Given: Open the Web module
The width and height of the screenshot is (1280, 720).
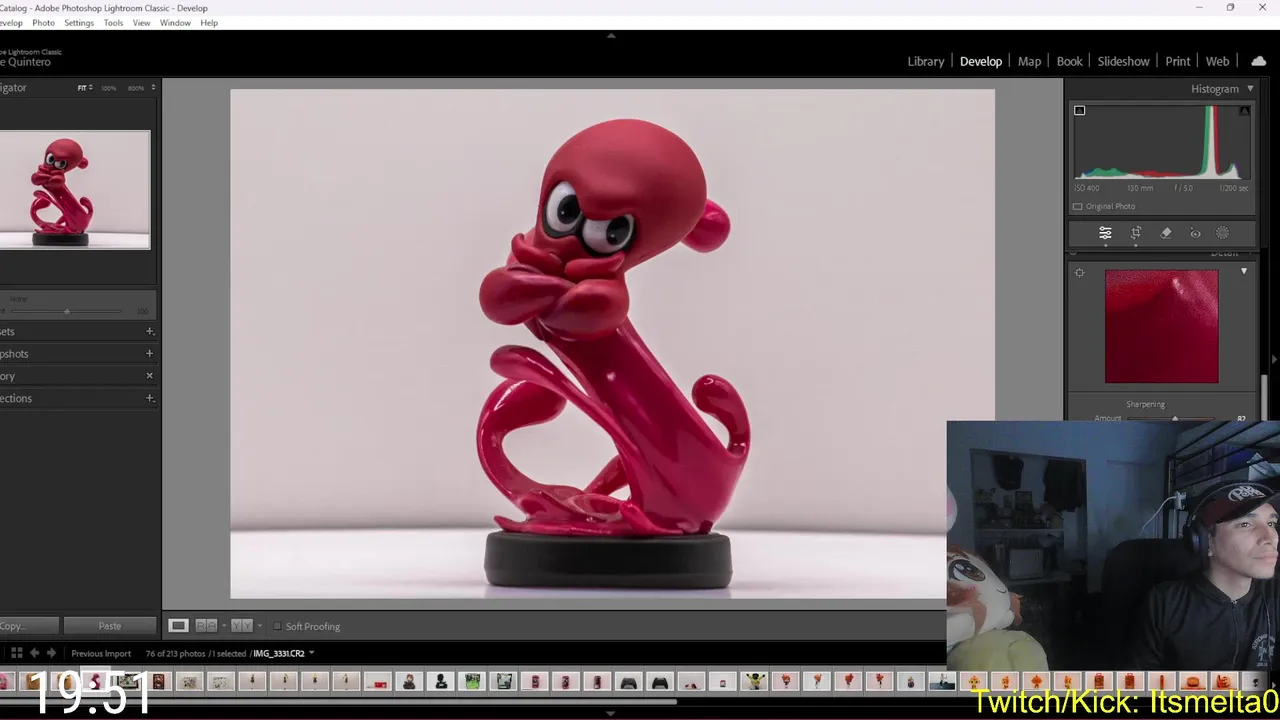Looking at the screenshot, I should click(1217, 61).
